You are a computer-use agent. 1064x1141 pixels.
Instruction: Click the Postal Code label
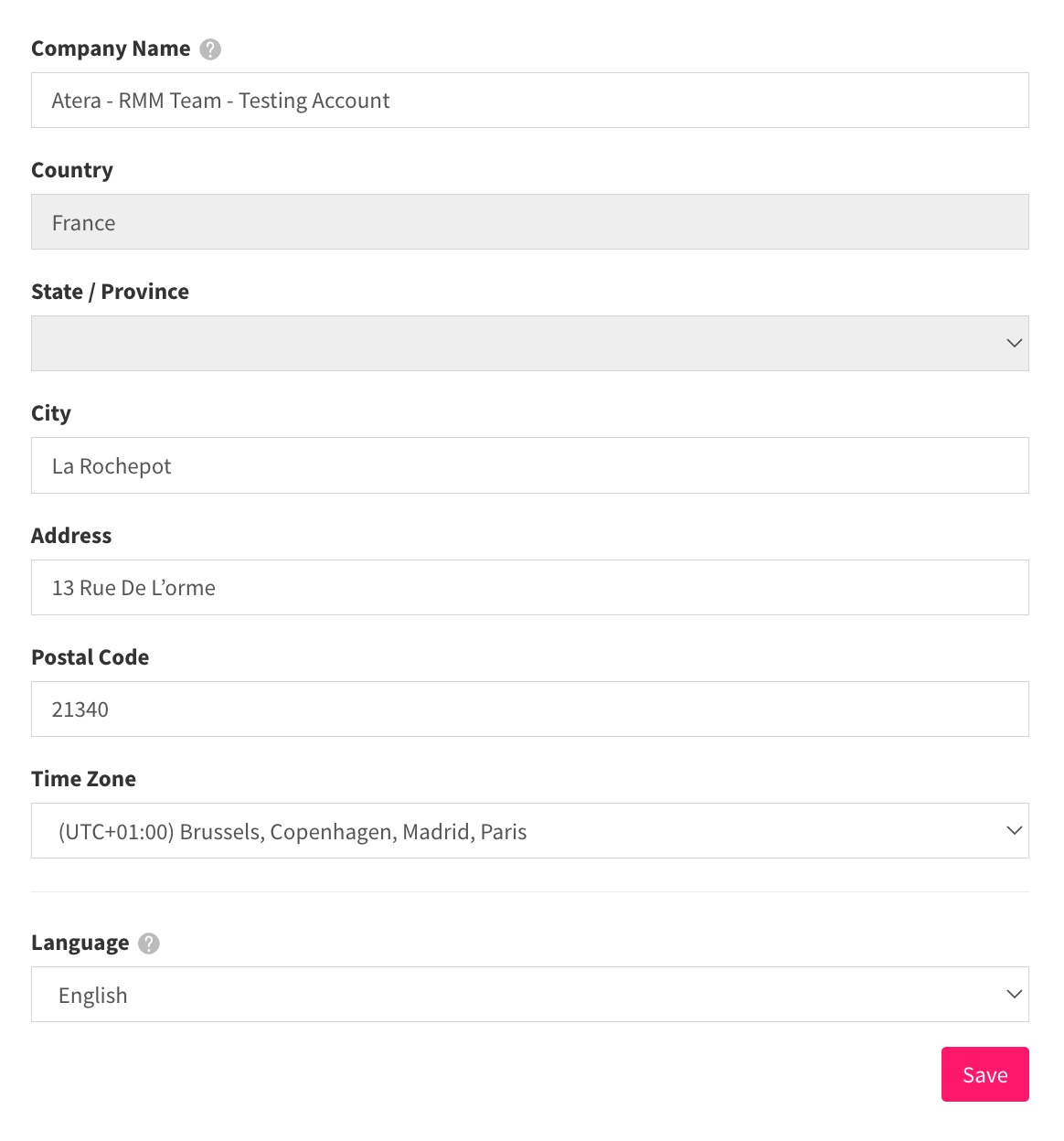90,657
